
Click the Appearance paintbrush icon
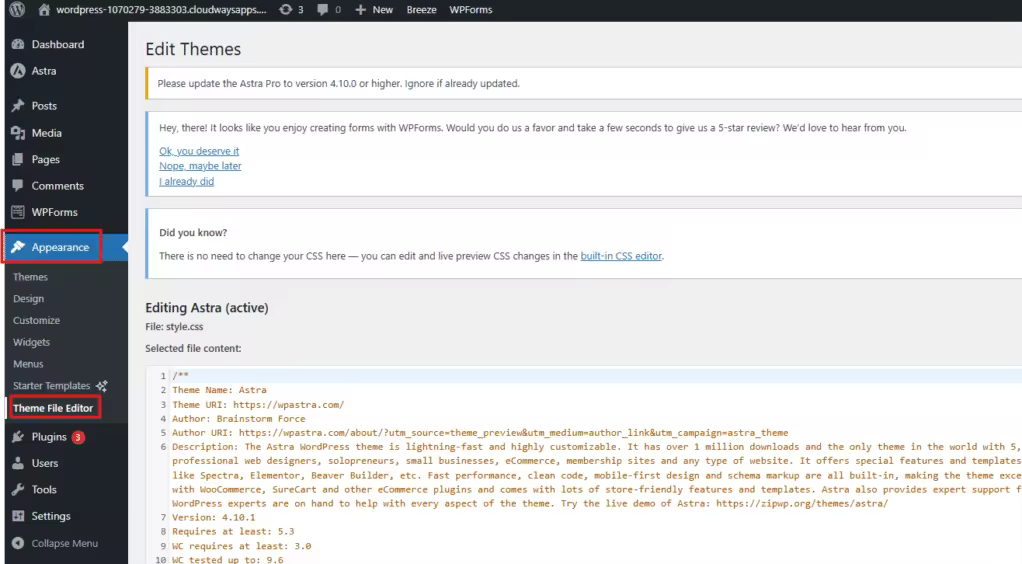(x=18, y=246)
